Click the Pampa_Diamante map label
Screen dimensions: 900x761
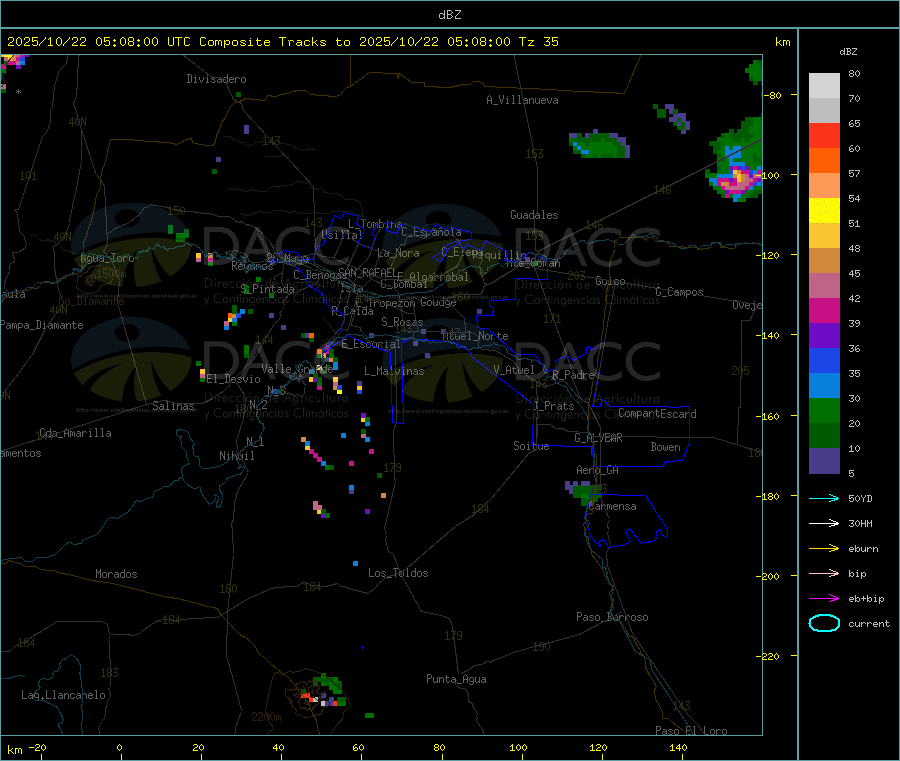click(42, 325)
